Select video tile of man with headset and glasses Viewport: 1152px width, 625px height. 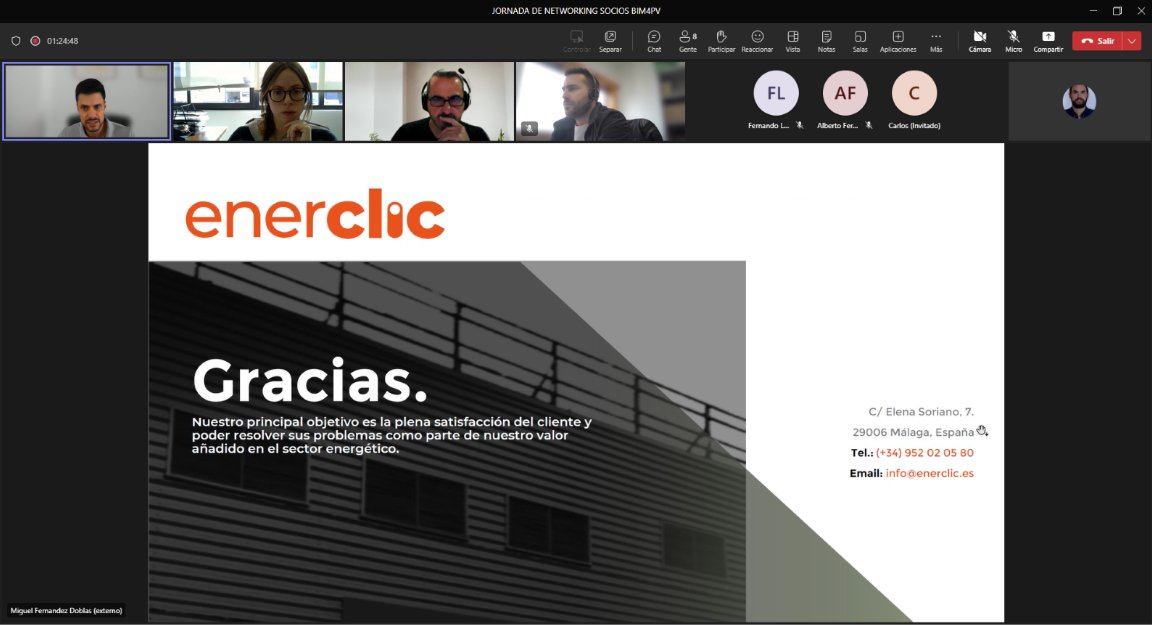(x=429, y=101)
